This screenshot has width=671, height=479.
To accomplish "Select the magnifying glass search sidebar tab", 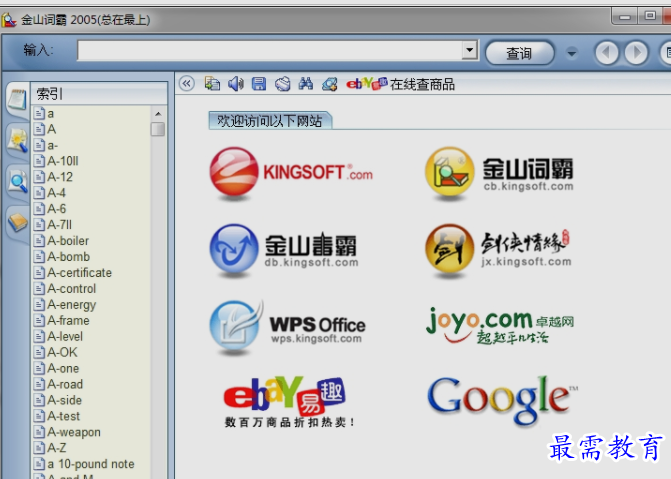I will pyautogui.click(x=18, y=182).
